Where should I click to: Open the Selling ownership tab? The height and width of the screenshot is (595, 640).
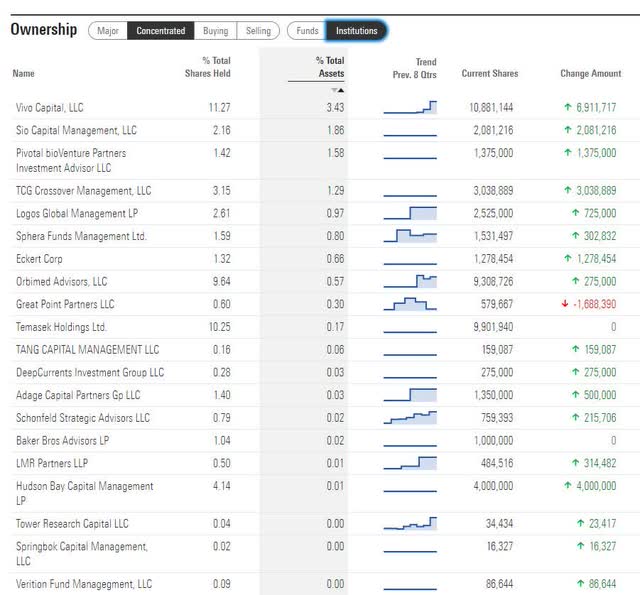point(258,31)
